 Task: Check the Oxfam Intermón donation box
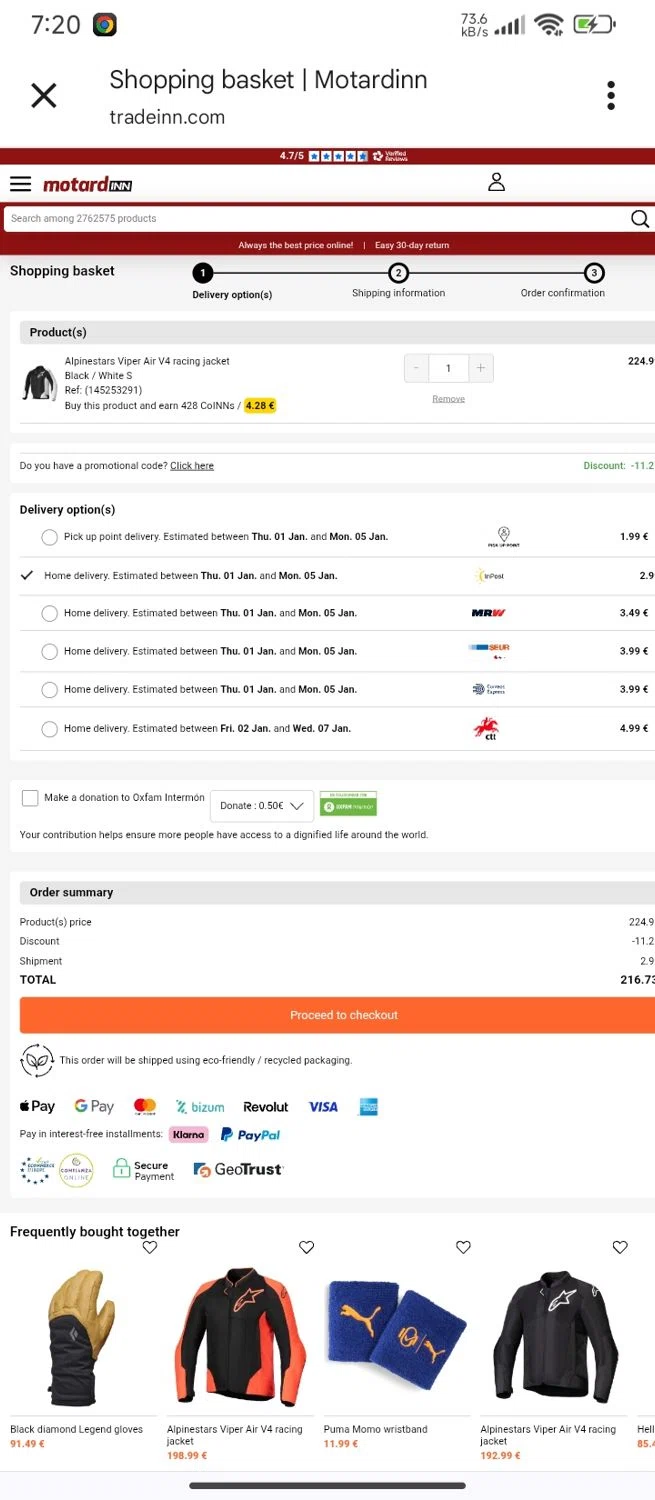click(30, 798)
